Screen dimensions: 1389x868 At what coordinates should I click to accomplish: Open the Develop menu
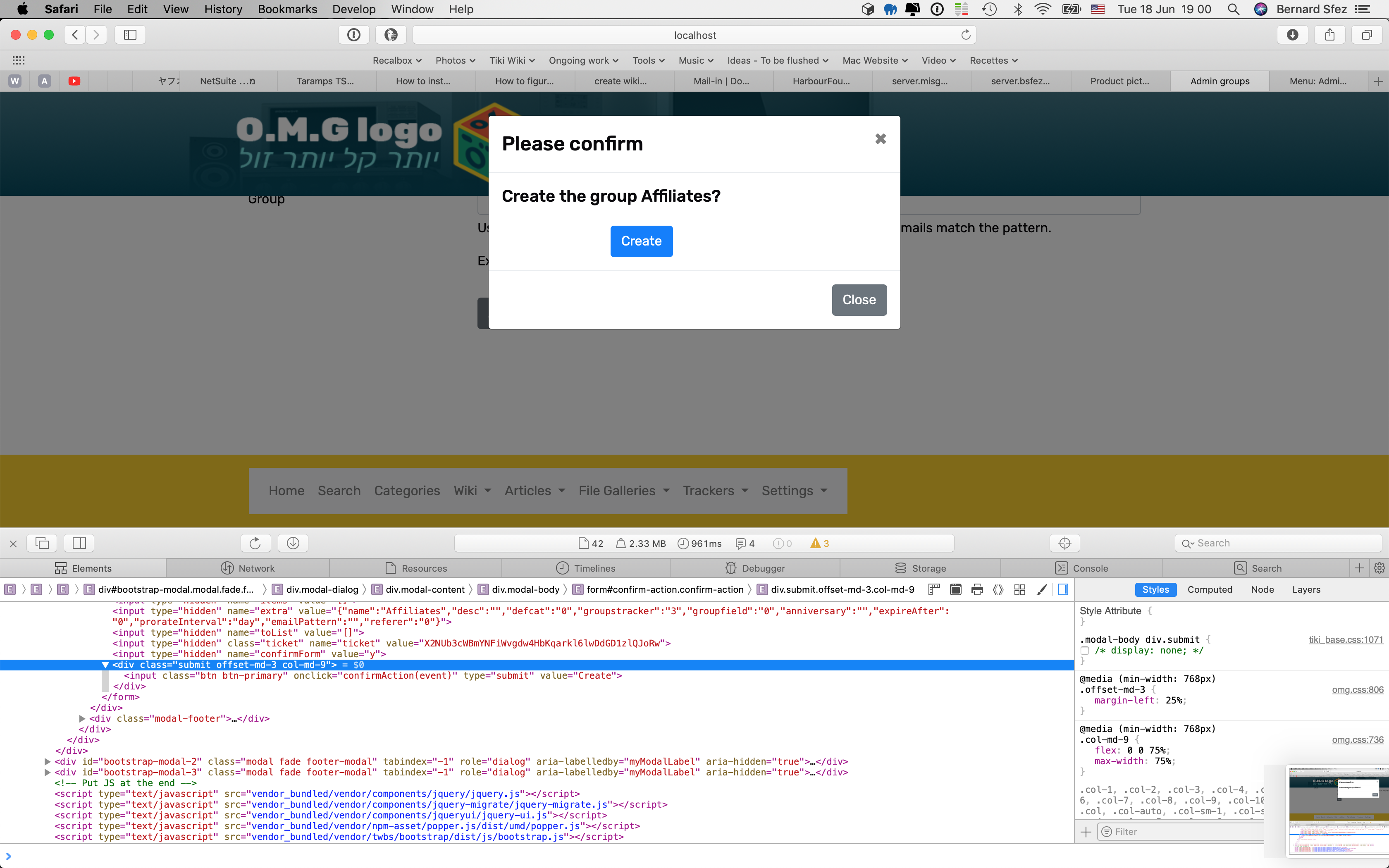coord(353,9)
